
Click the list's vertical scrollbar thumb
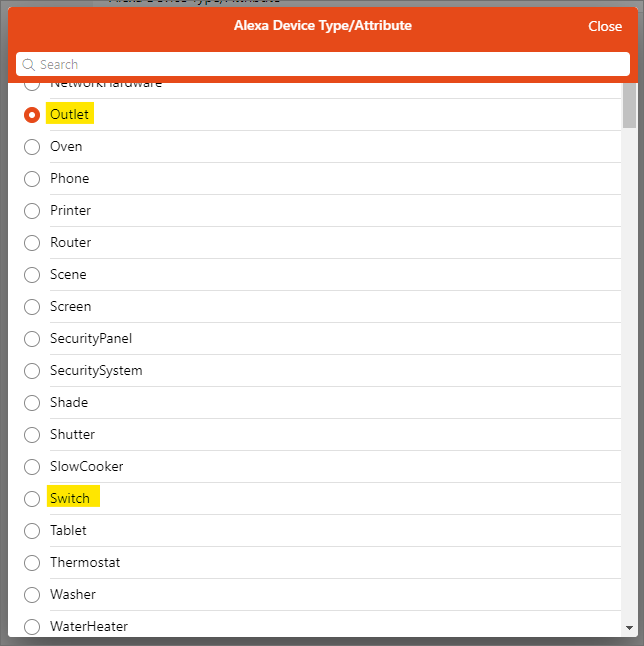tap(629, 107)
